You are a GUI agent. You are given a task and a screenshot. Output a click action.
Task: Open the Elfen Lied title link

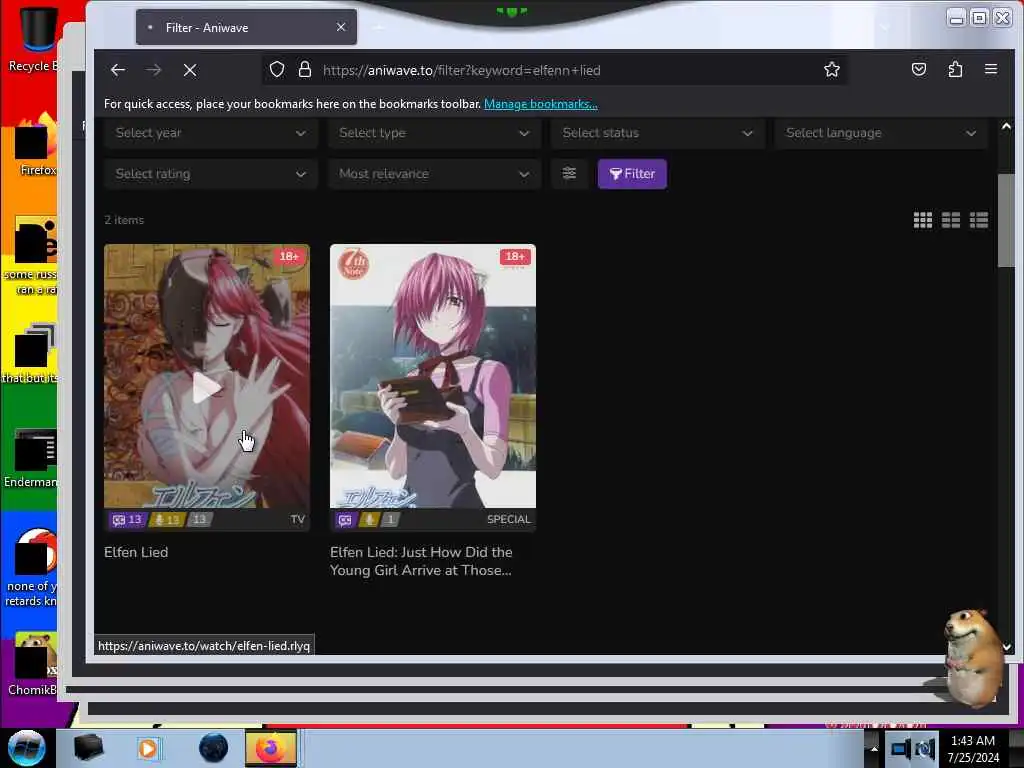click(x=136, y=552)
